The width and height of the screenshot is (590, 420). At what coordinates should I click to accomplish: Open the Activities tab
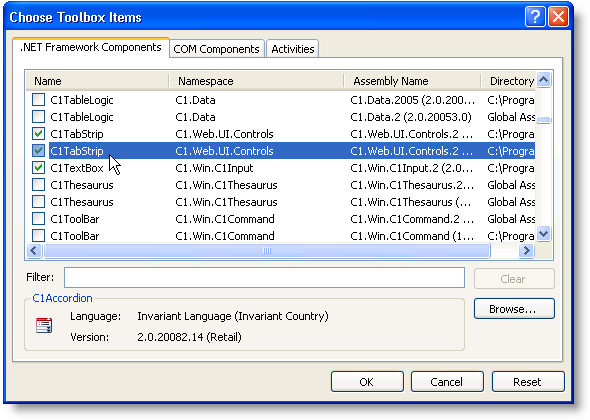click(x=293, y=49)
